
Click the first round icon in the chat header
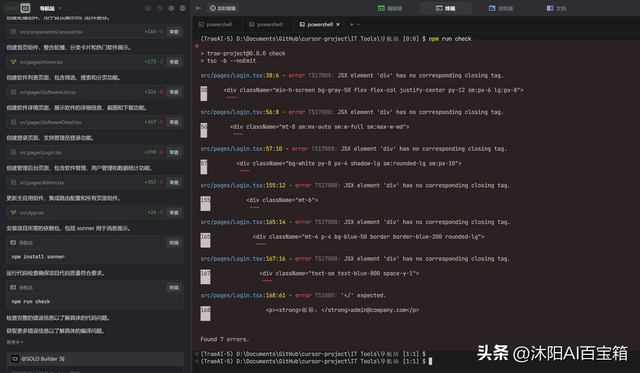coord(148,8)
